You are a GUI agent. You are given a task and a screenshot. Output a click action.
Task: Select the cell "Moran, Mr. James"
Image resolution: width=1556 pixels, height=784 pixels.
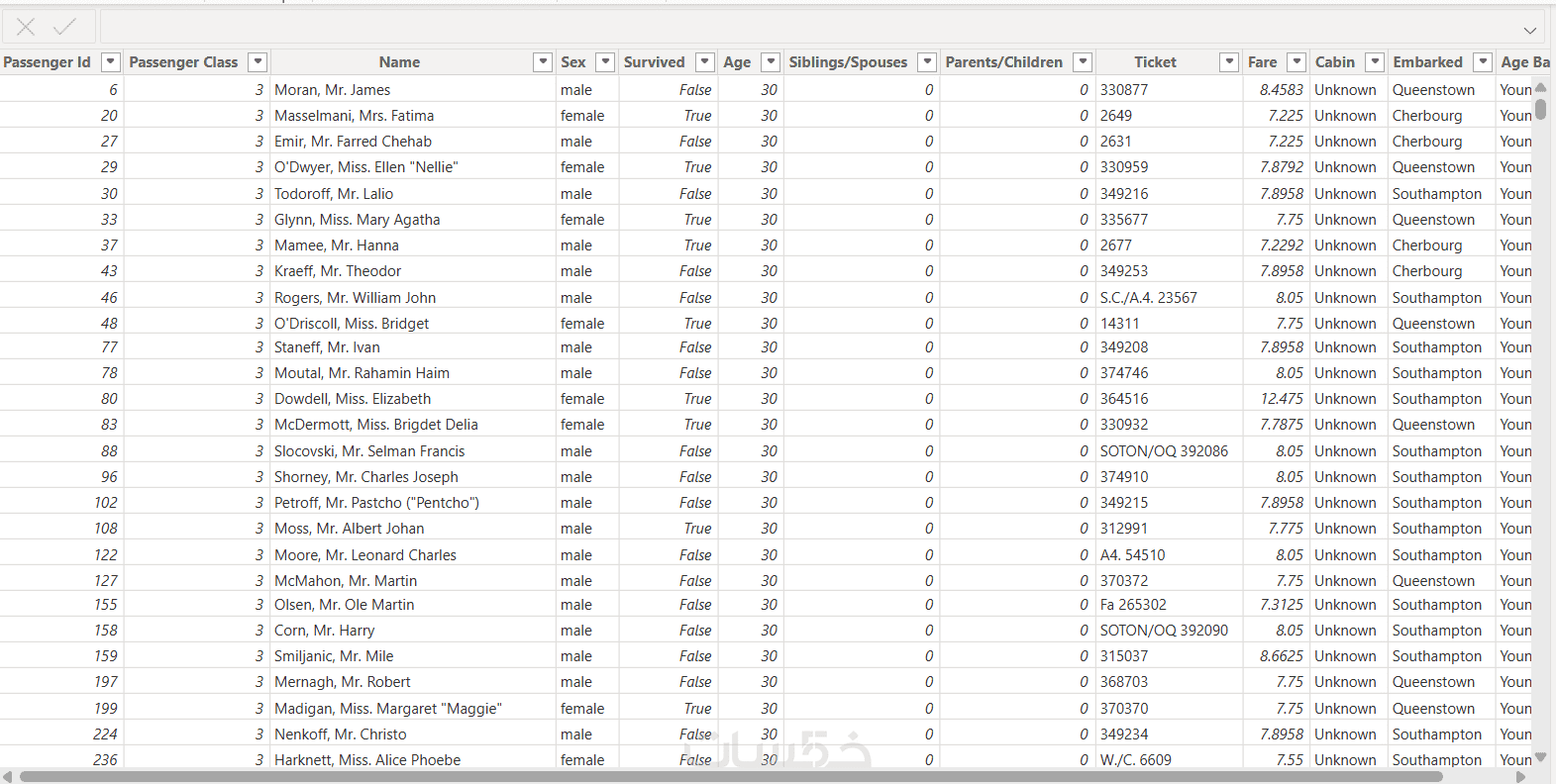pyautogui.click(x=333, y=90)
